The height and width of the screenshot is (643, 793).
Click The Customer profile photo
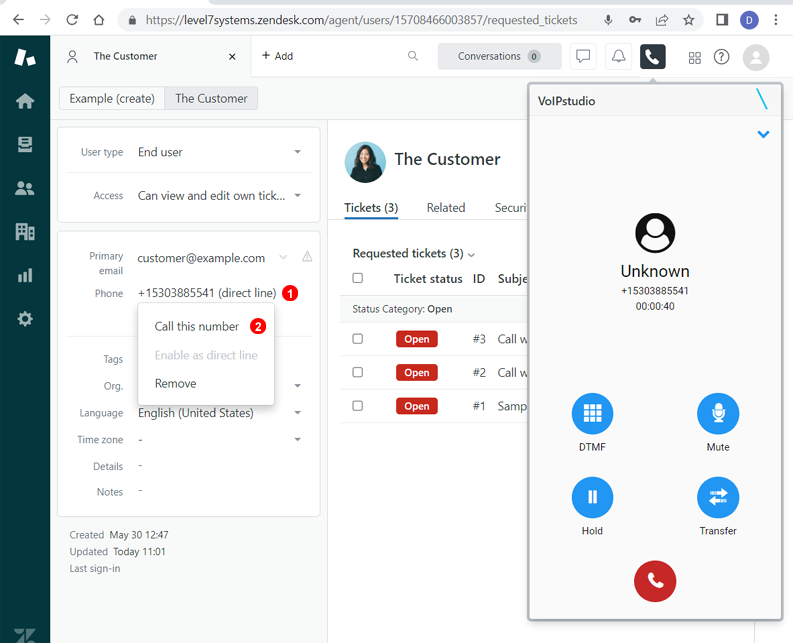pos(365,162)
